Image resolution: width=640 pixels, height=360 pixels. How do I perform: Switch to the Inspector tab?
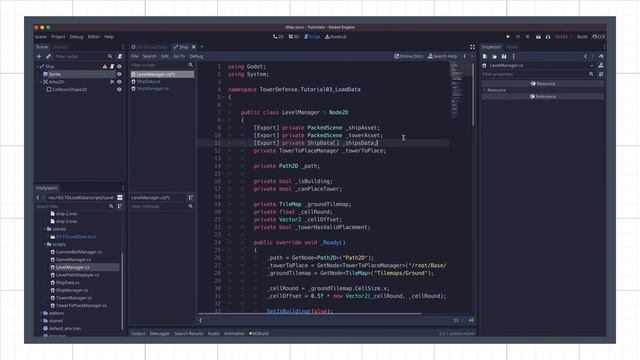click(x=491, y=47)
